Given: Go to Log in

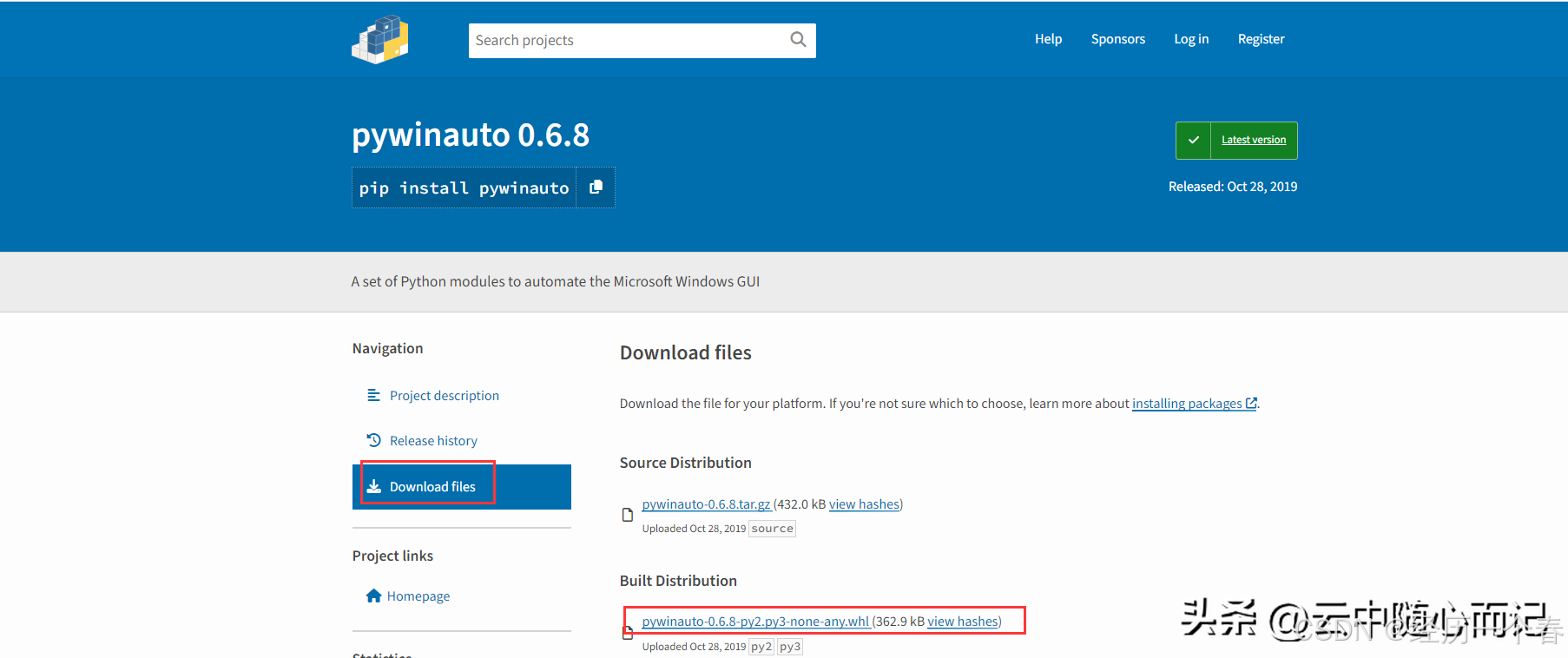Looking at the screenshot, I should point(1191,39).
